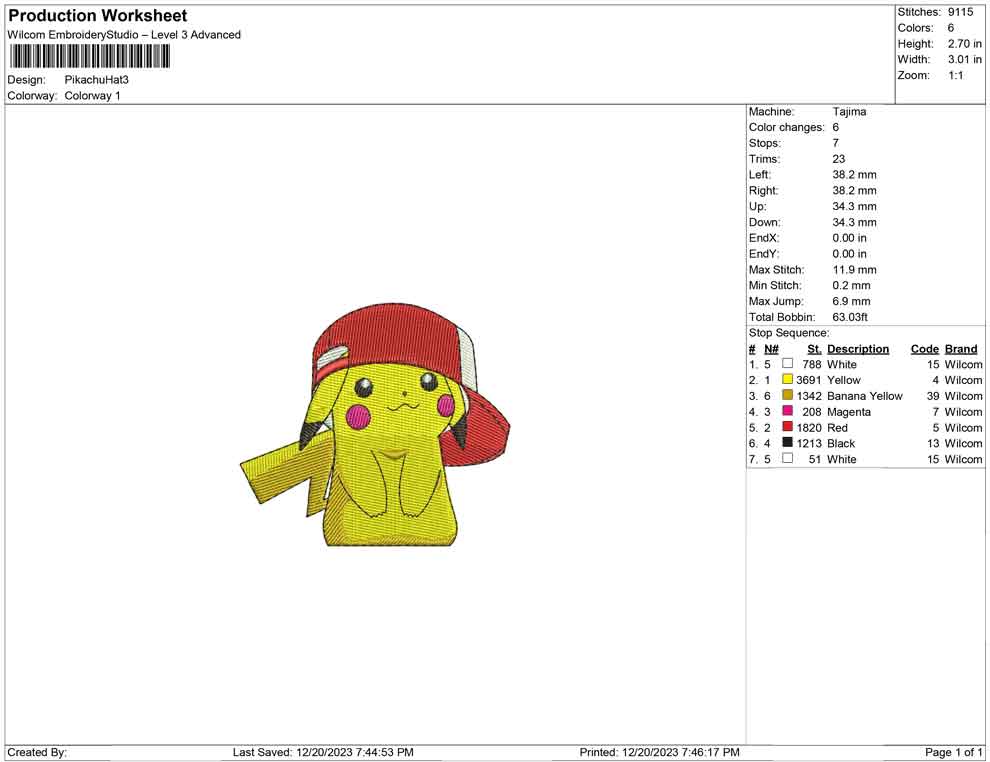This screenshot has height=762, width=990.
Task: Click the 'Description' column header
Action: coord(858,349)
